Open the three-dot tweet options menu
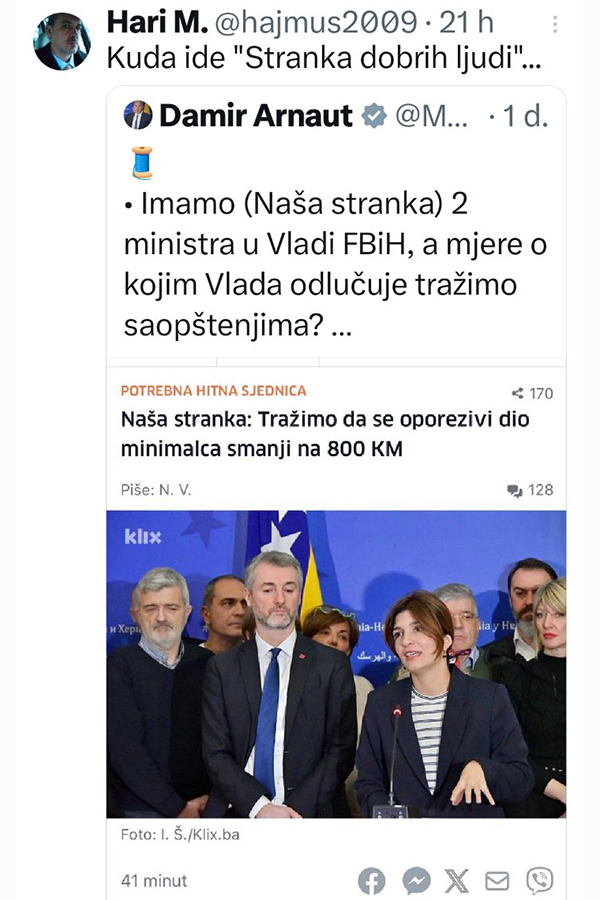600x900 pixels. (555, 24)
